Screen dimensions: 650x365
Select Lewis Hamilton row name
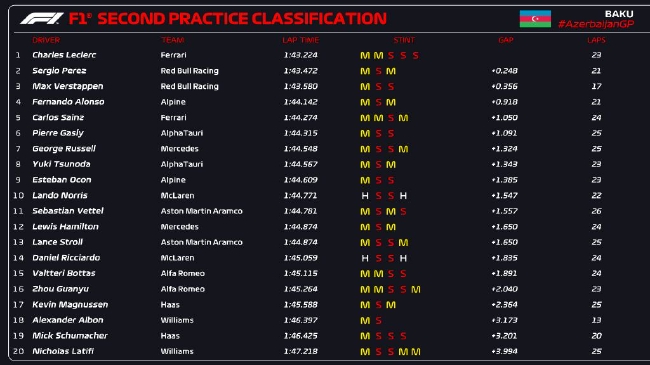pos(65,226)
